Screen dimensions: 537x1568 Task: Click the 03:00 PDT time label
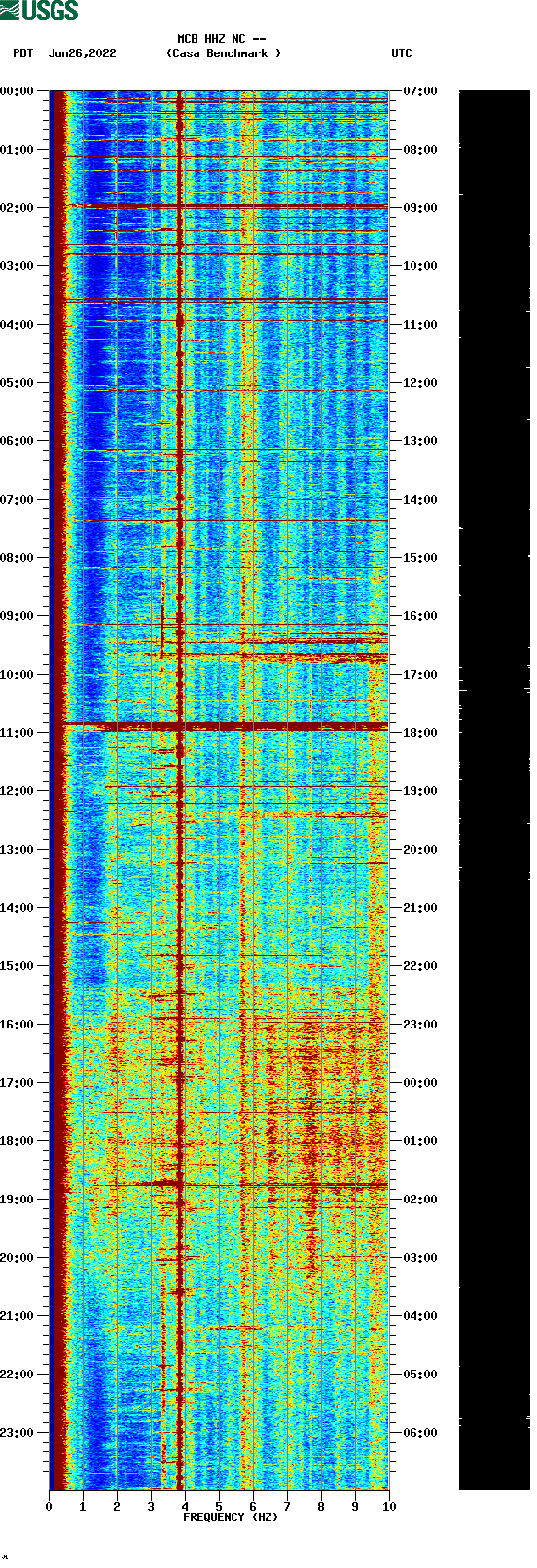[x=18, y=266]
